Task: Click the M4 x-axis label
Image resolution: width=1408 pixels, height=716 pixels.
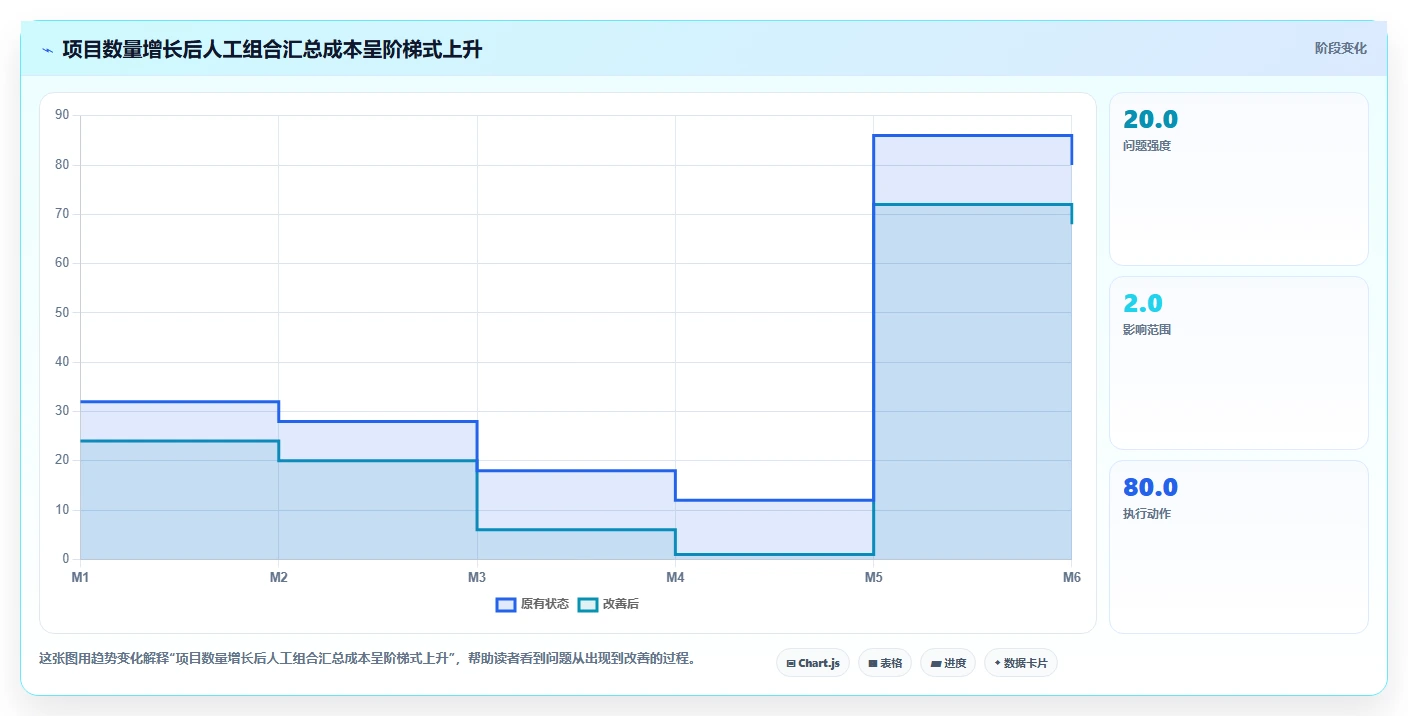Action: pyautogui.click(x=675, y=577)
